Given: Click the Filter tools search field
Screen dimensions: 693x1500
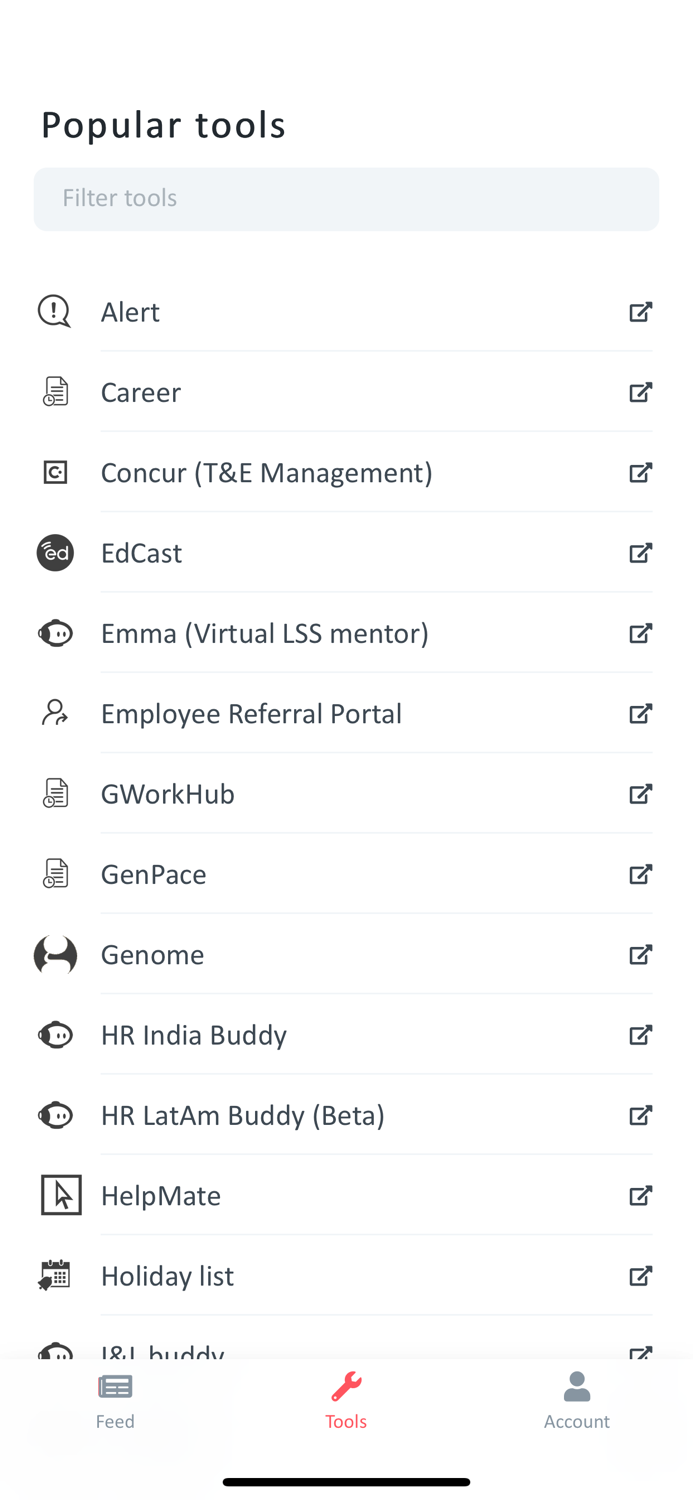Looking at the screenshot, I should (346, 199).
